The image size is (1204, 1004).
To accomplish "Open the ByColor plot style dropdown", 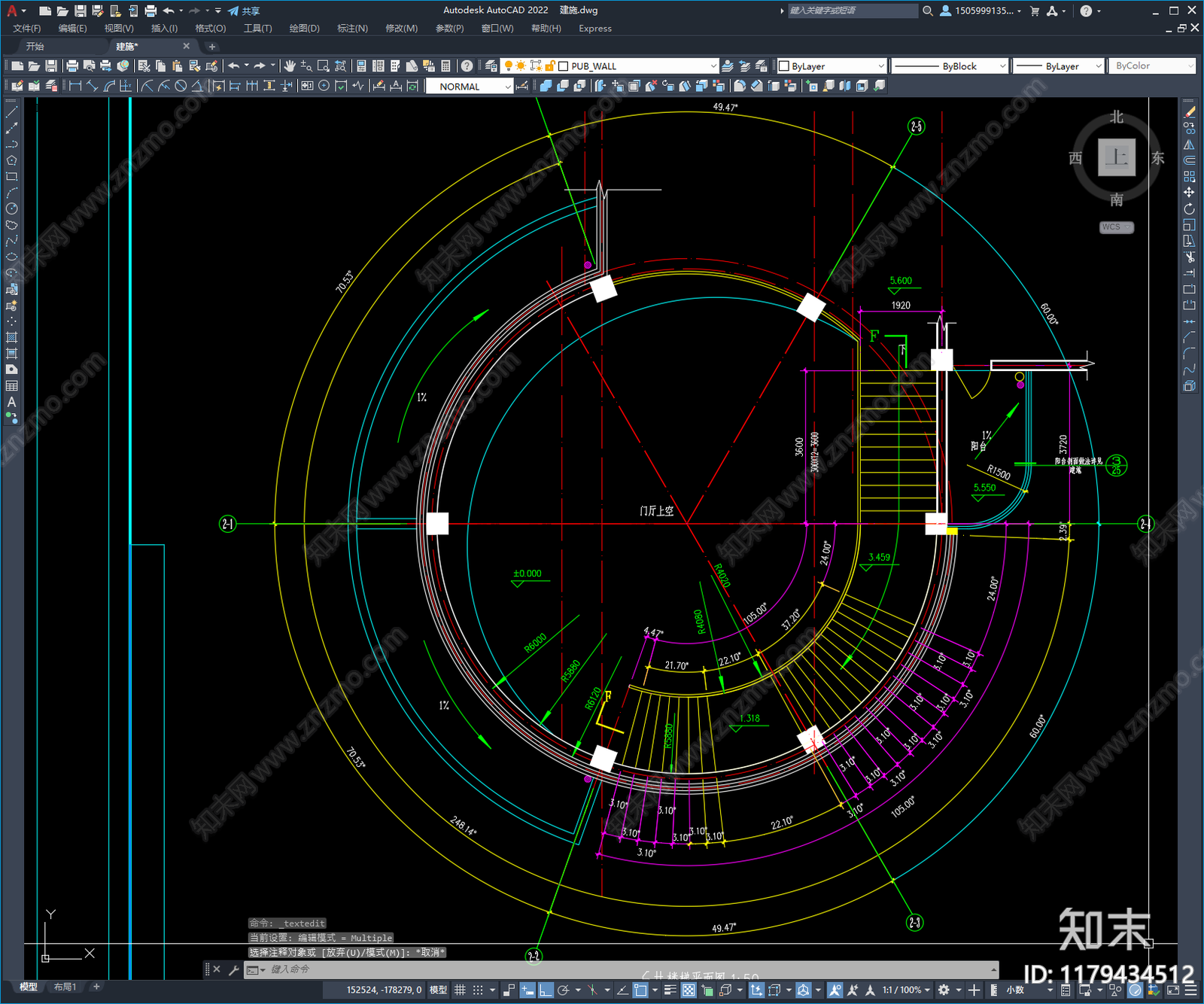I will click(x=1190, y=66).
